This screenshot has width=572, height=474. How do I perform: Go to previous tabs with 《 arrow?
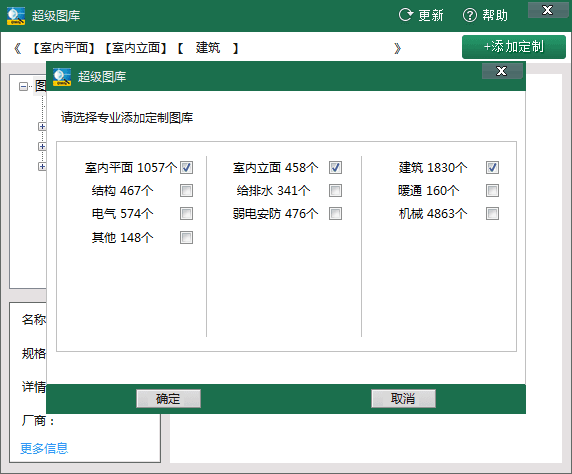click(18, 48)
